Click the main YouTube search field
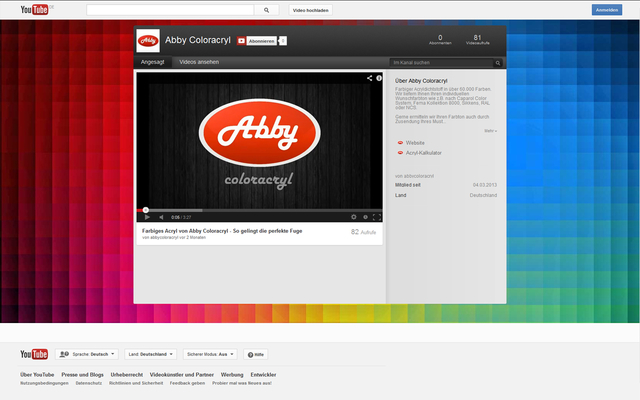The image size is (640, 400). pyautogui.click(x=170, y=10)
